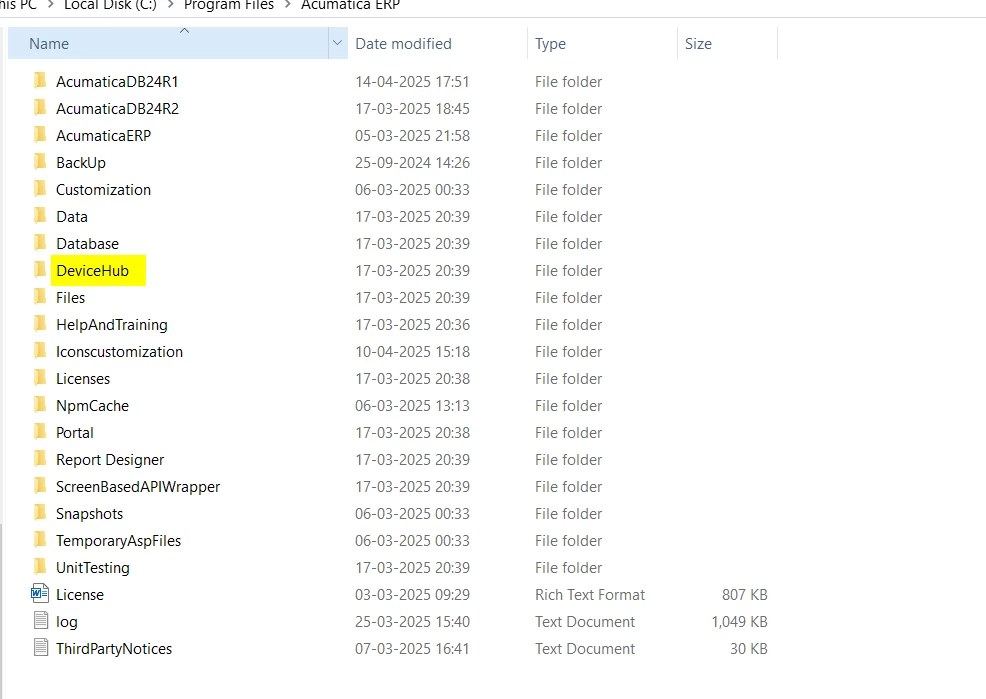Open the Name column filter dropdown arrow

(337, 43)
